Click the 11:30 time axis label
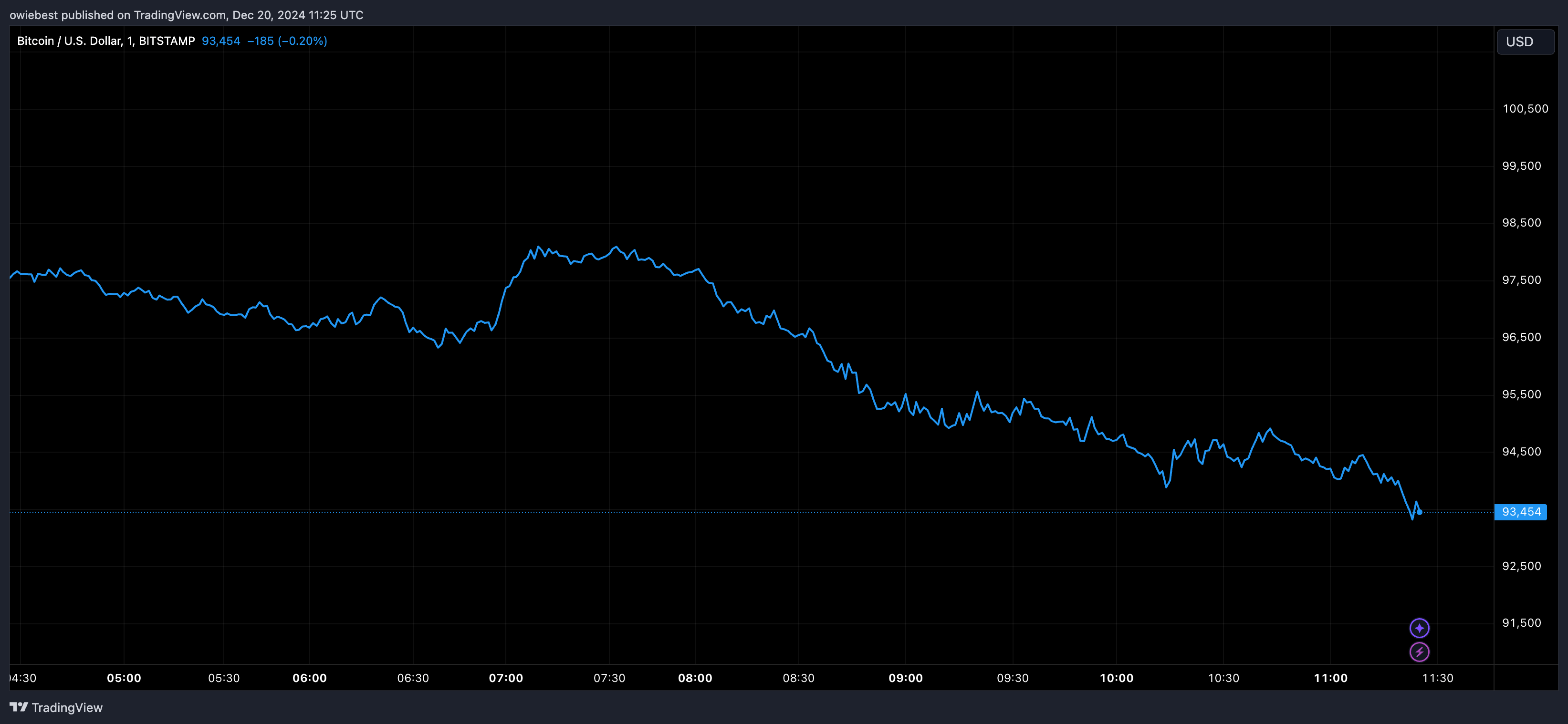Image resolution: width=1568 pixels, height=724 pixels. (1437, 678)
